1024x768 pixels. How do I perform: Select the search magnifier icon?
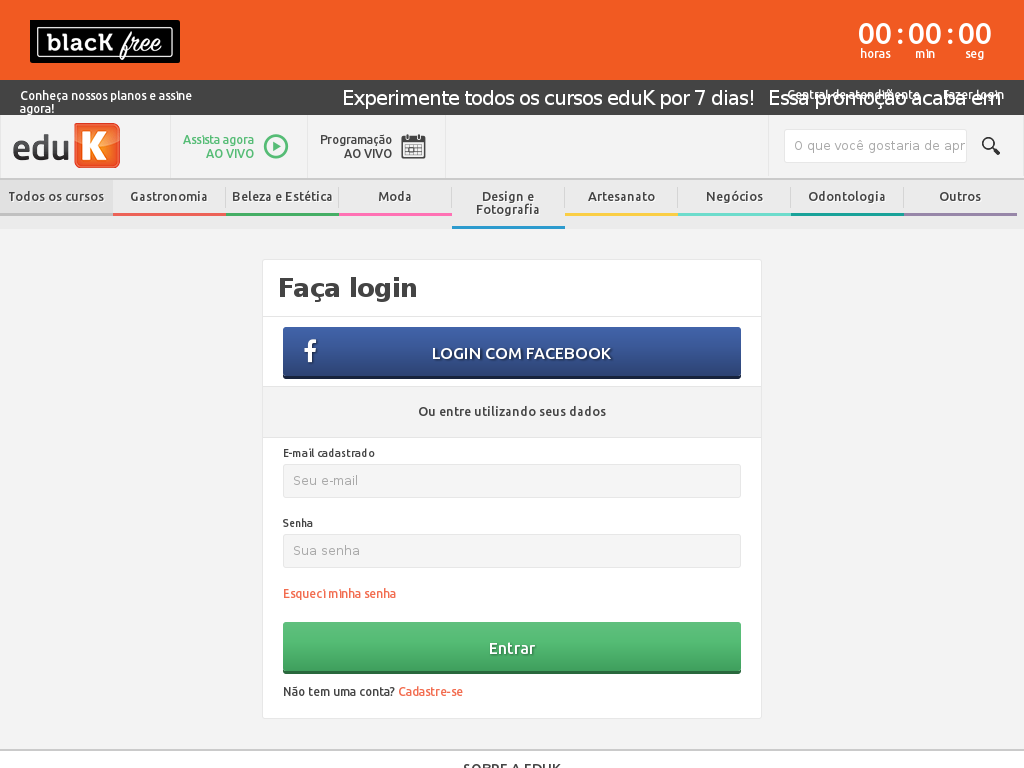coord(990,145)
